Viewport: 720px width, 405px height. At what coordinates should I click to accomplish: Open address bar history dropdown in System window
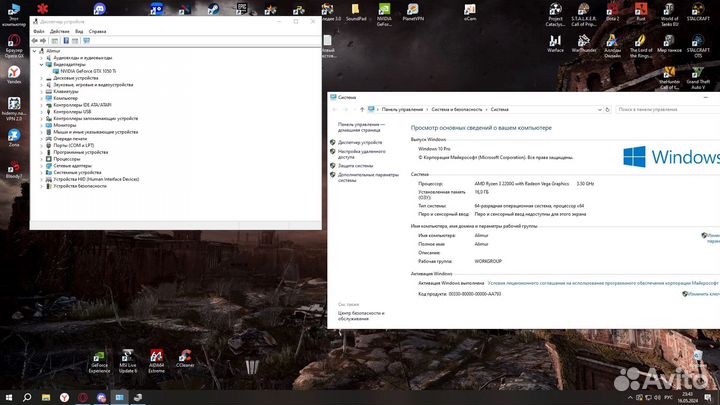pyautogui.click(x=599, y=110)
